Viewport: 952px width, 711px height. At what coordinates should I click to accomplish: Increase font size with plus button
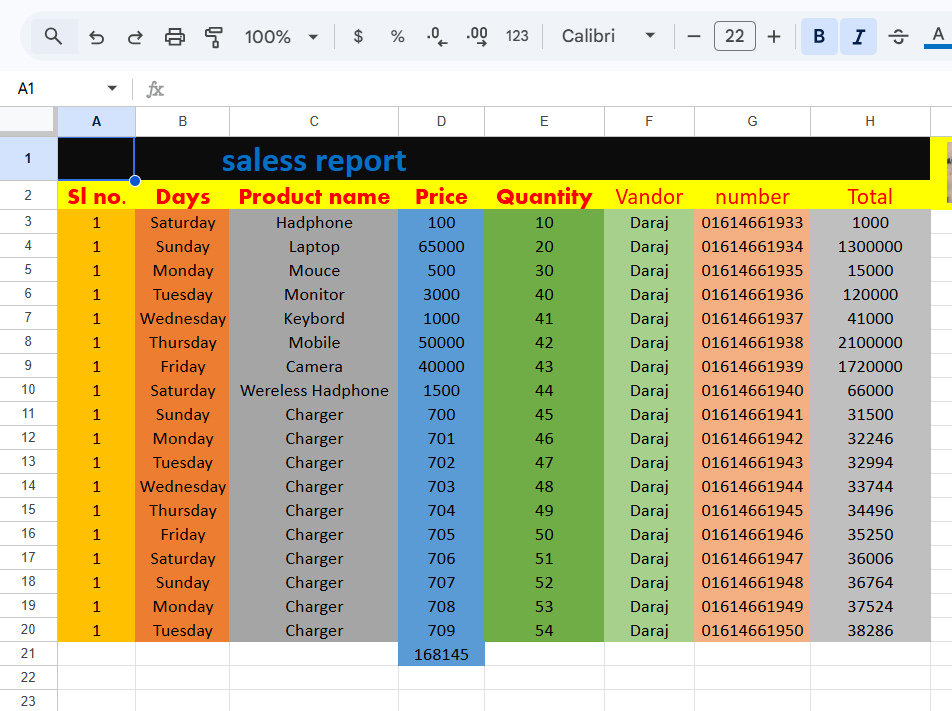click(x=774, y=37)
